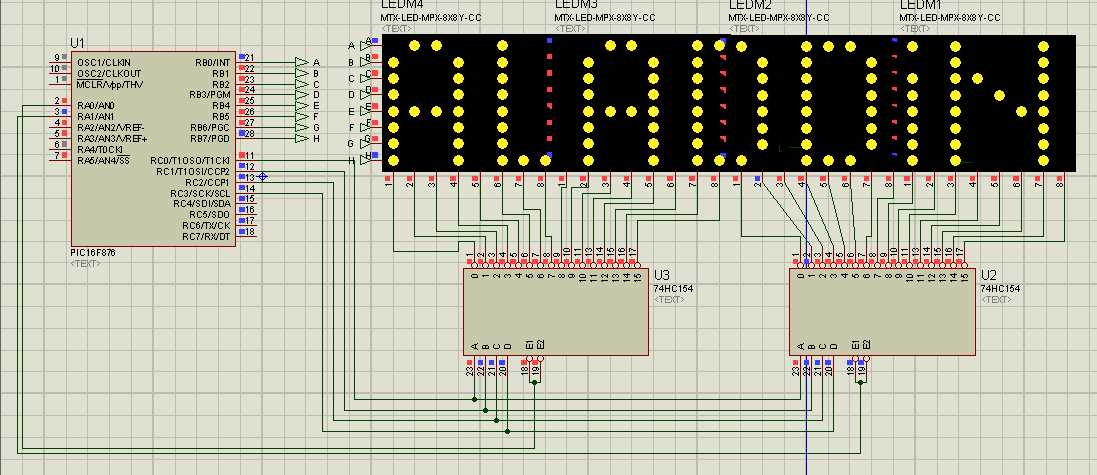Click the RC7/RX/DT pin label
Image resolution: width=1097 pixels, height=475 pixels.
click(206, 236)
